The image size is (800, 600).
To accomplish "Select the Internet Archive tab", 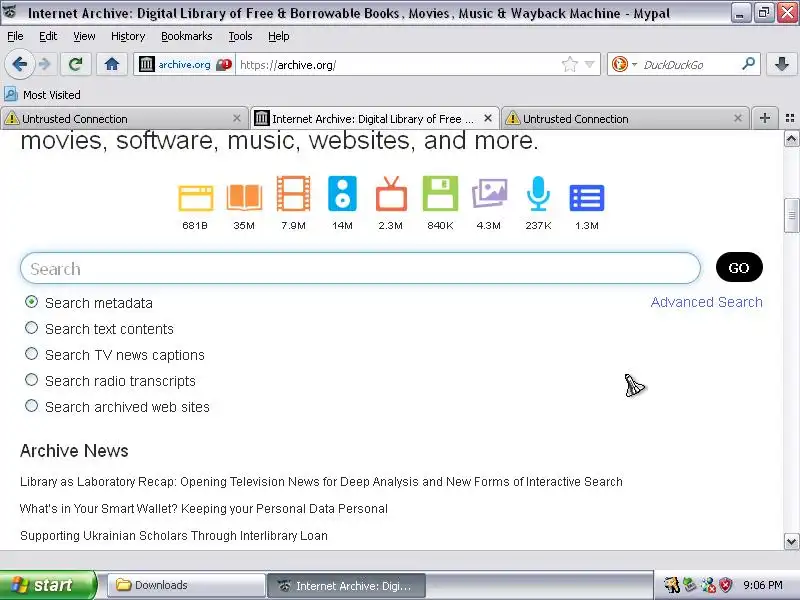I will 374,119.
